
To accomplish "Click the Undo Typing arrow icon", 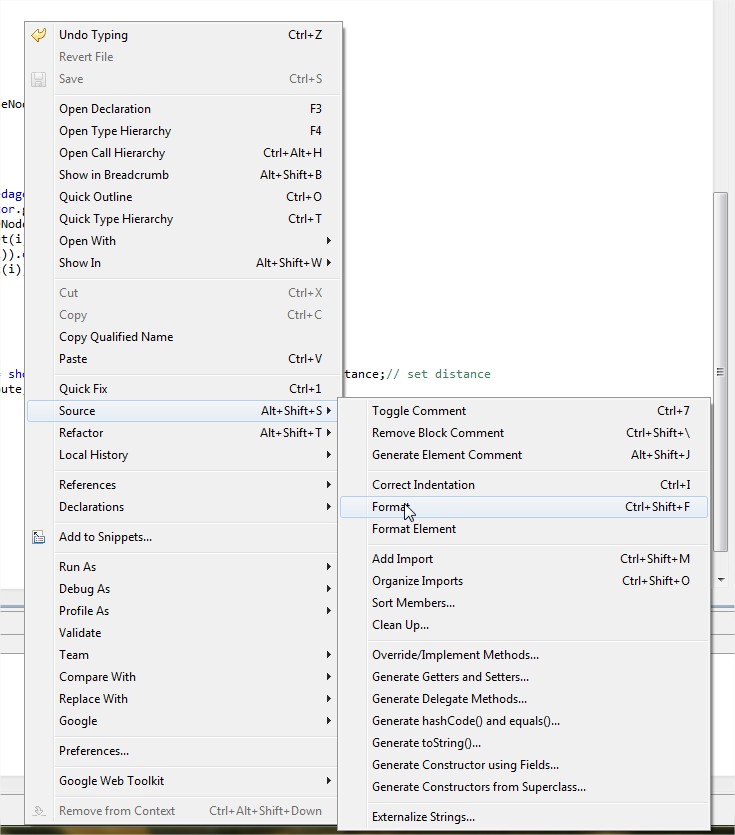I will 38,35.
